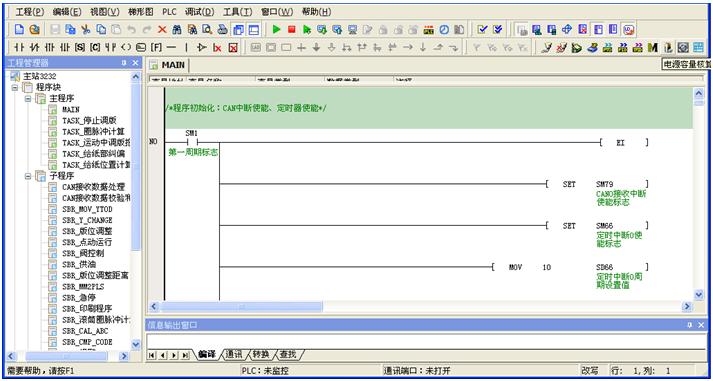The width and height of the screenshot is (713, 381).
Task: Pin the information output window
Action: click(x=689, y=325)
